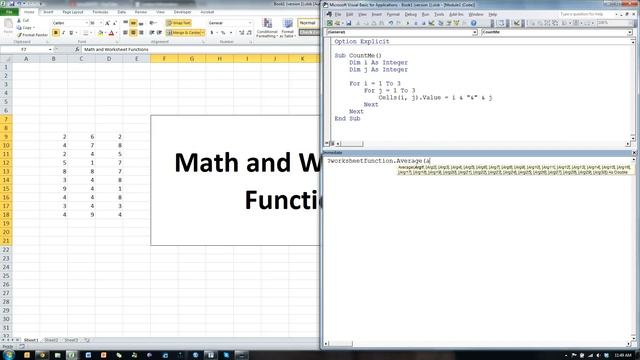Image resolution: width=640 pixels, height=360 pixels.
Task: Open Debug menu in VBA editor
Action: tap(410, 14)
